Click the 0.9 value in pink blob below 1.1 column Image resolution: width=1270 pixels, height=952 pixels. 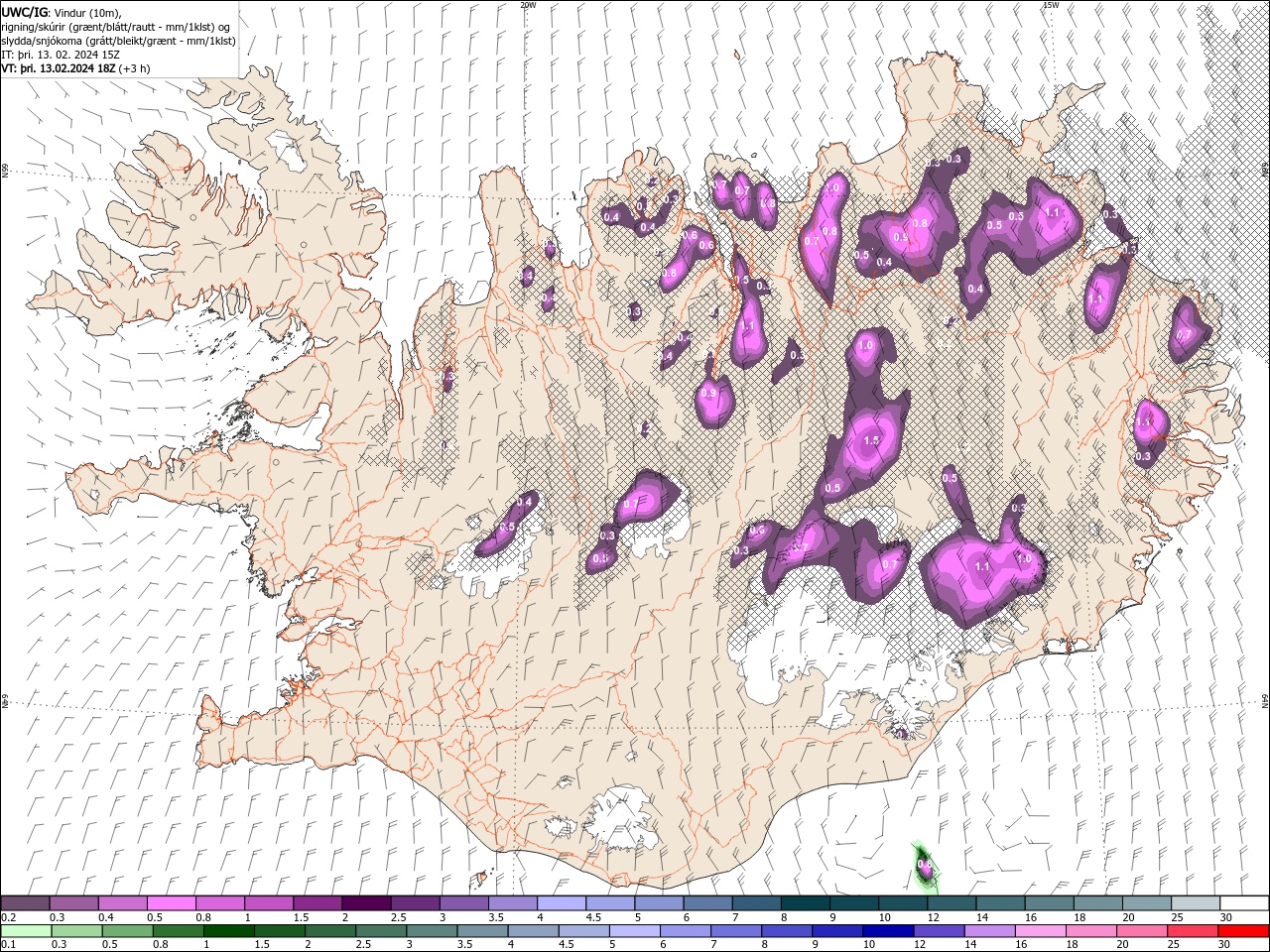(708, 394)
